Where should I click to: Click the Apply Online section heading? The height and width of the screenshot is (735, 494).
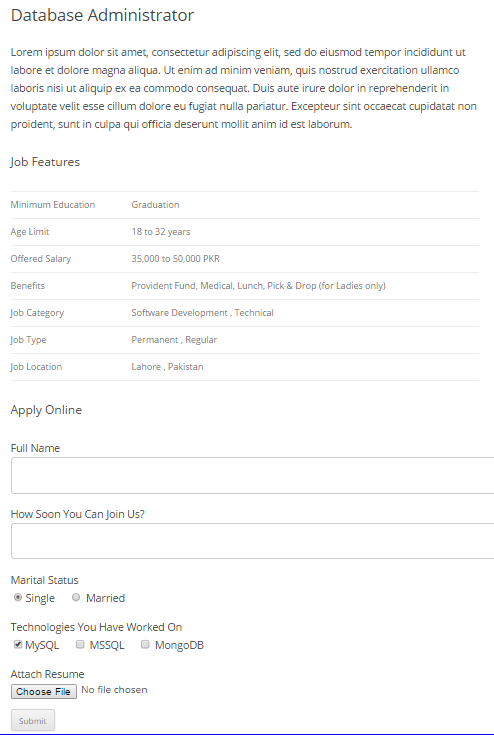[x=46, y=410]
